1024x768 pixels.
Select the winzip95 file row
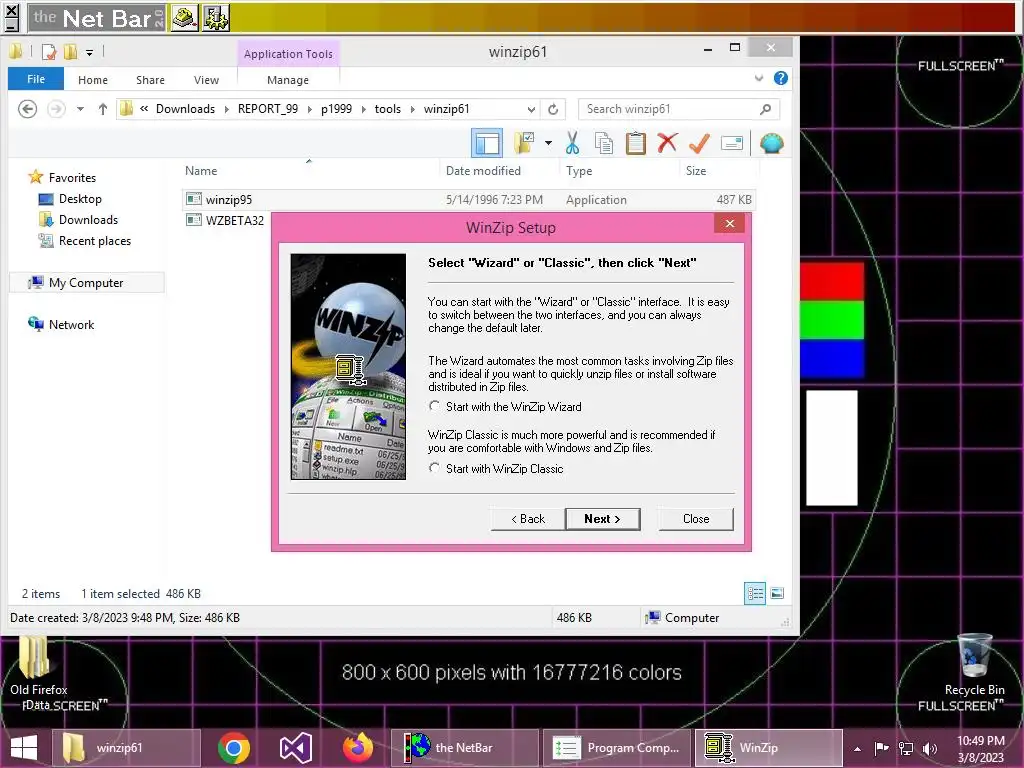[468, 200]
